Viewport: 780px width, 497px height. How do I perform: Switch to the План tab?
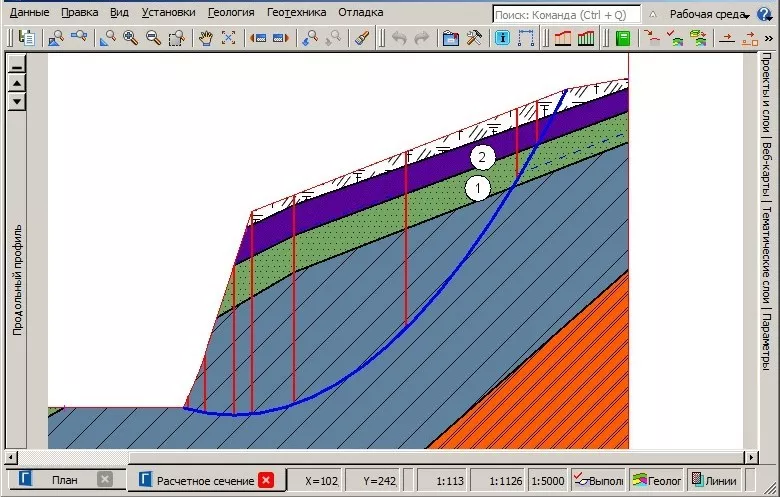point(64,480)
